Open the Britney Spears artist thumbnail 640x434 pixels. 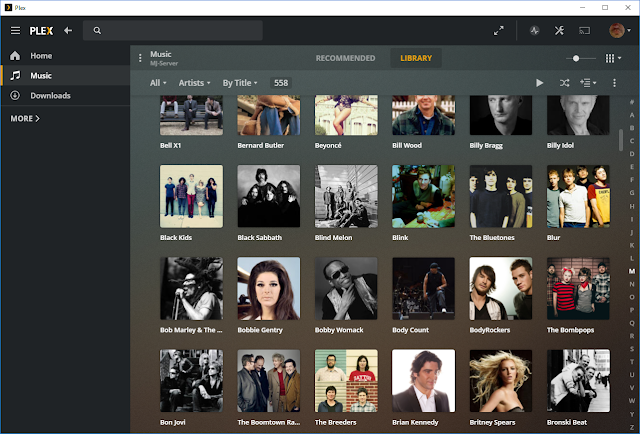501,381
